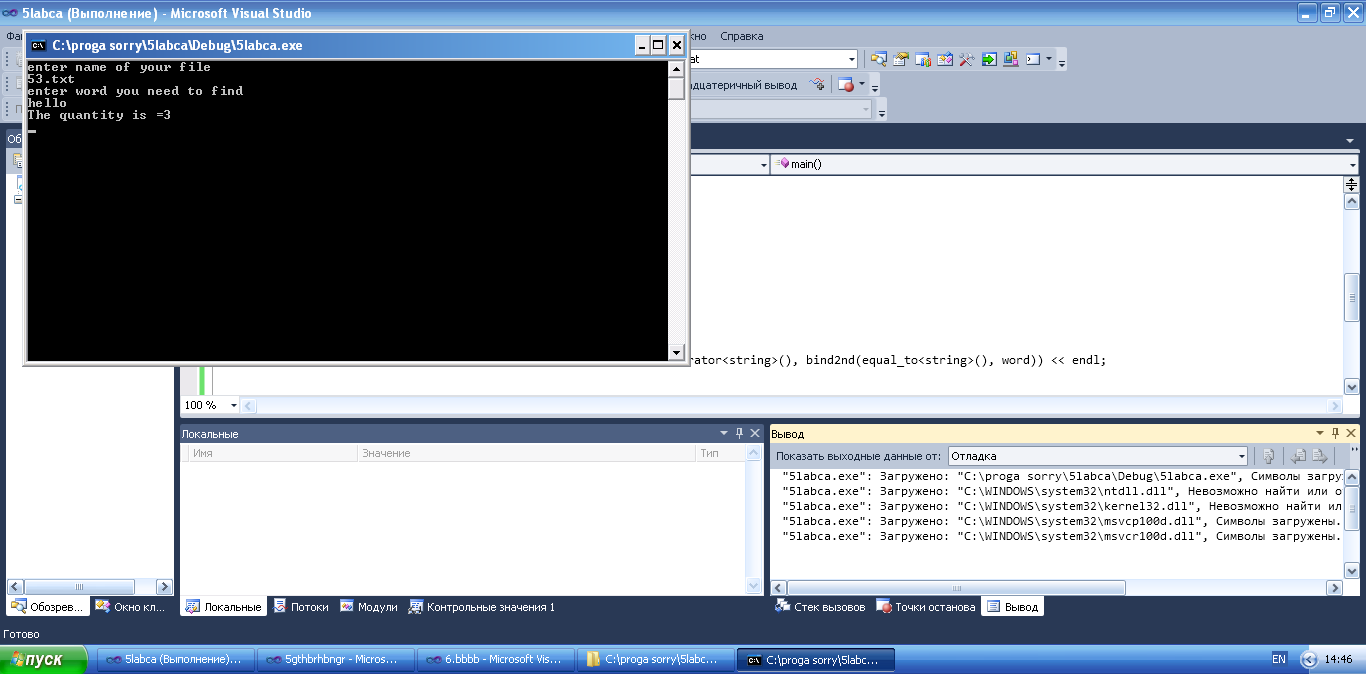Click the bind2nd(equal_to<string>() code line

(x=898, y=360)
